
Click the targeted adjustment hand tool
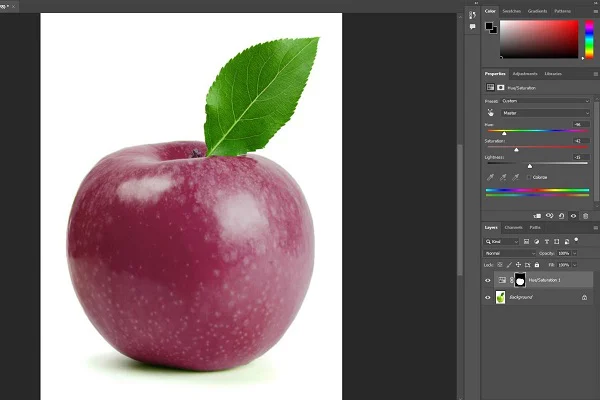click(491, 113)
